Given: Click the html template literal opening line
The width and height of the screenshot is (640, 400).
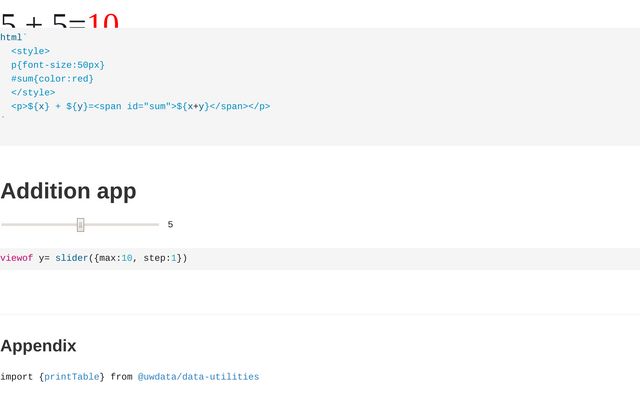Looking at the screenshot, I should (x=13, y=38).
